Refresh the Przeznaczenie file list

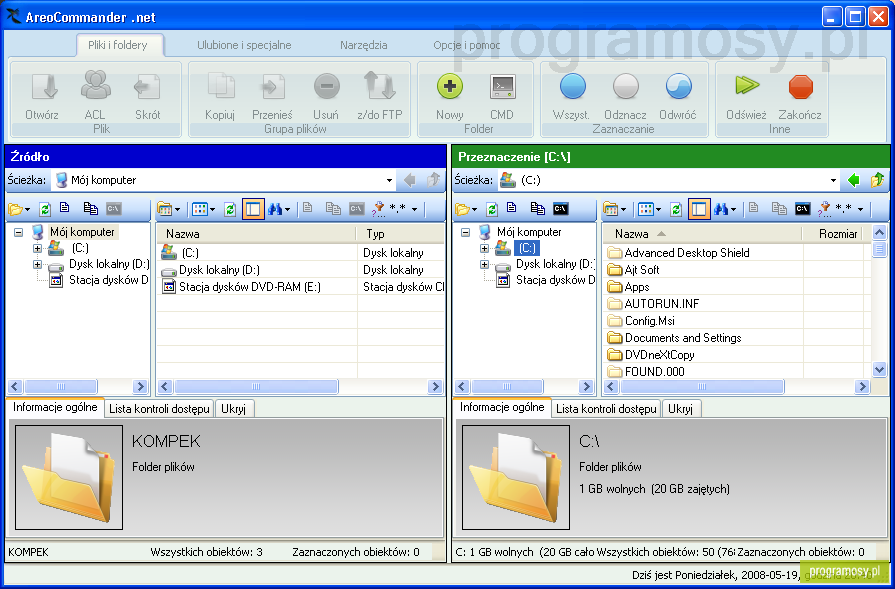click(676, 209)
